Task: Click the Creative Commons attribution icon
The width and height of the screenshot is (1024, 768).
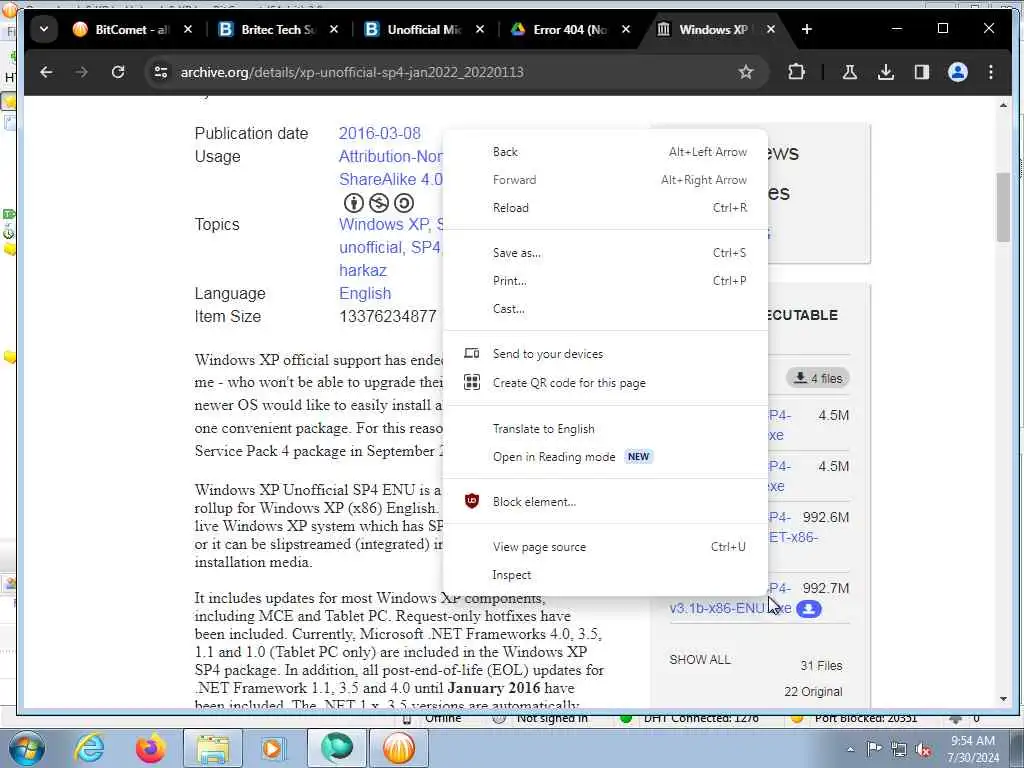Action: (x=353, y=203)
